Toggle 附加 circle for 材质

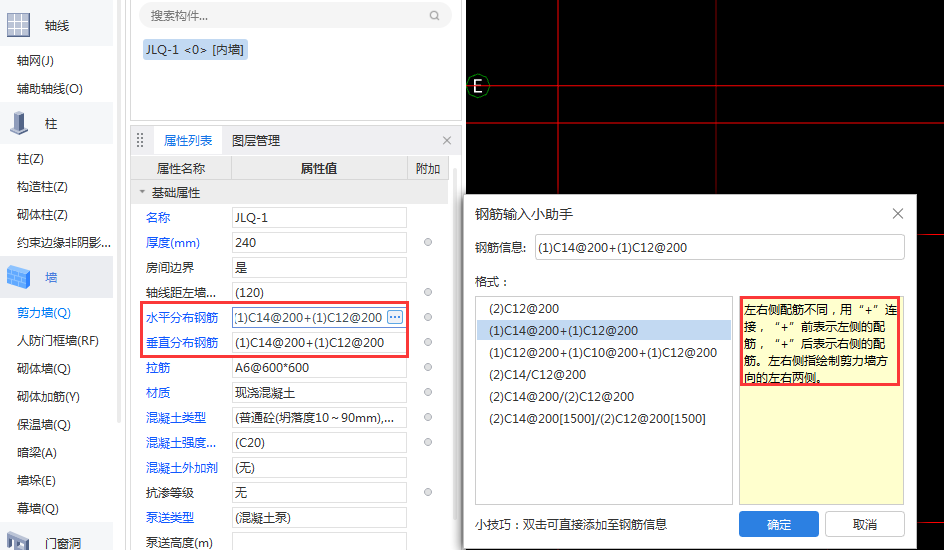[x=428, y=392]
